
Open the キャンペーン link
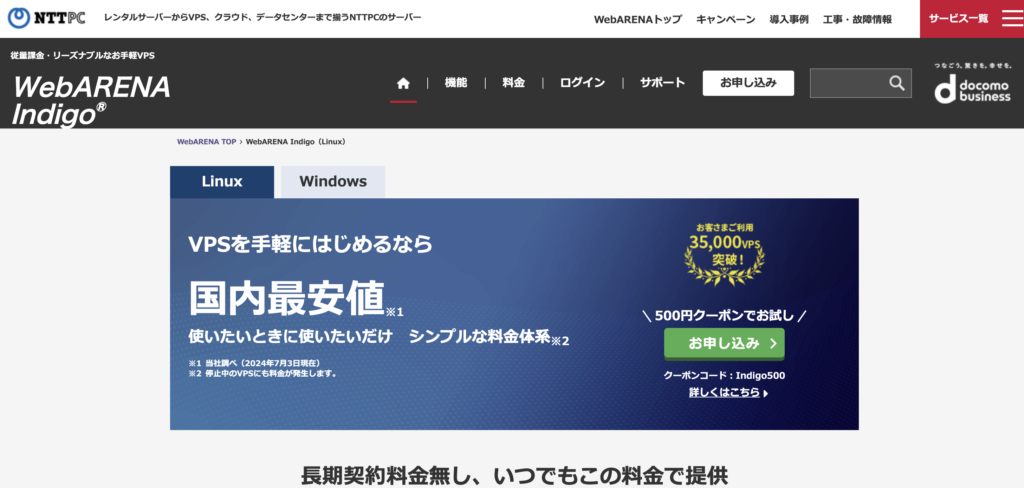pyautogui.click(x=726, y=20)
